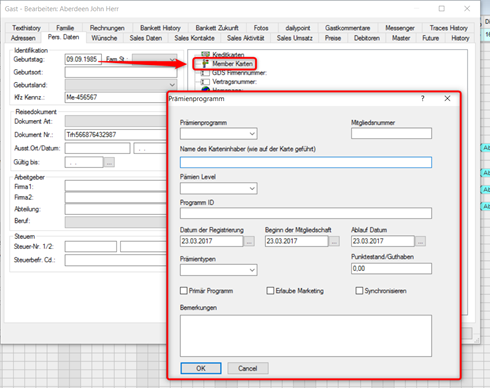This screenshot has width=490, height=388.
Task: Switch to the dailypoint tab
Action: click(x=298, y=28)
